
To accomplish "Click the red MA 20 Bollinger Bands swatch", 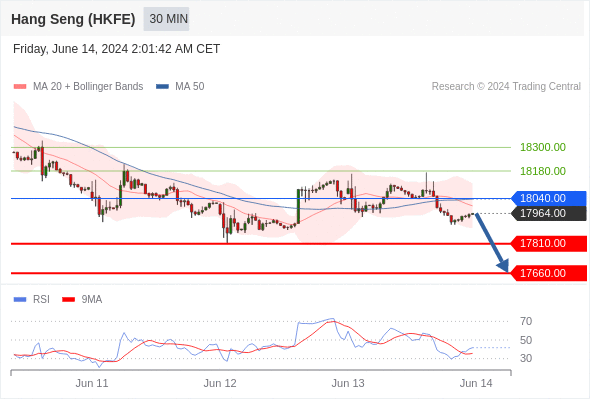I will click(20, 87).
